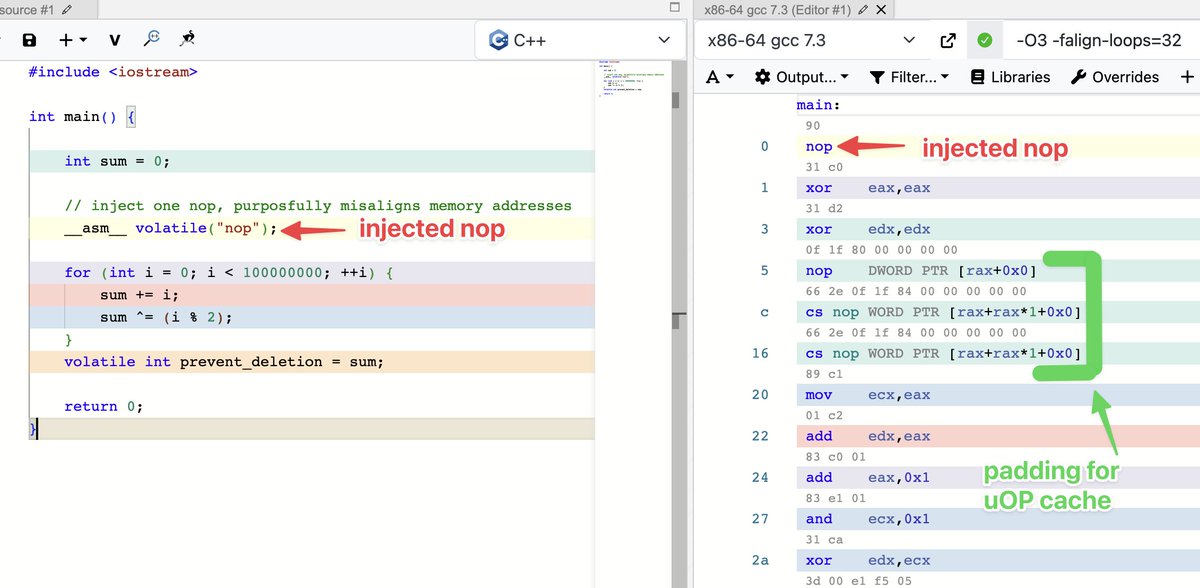Viewport: 1200px width, 588px height.
Task: Click the 'return 0;' line
Action: (104, 406)
